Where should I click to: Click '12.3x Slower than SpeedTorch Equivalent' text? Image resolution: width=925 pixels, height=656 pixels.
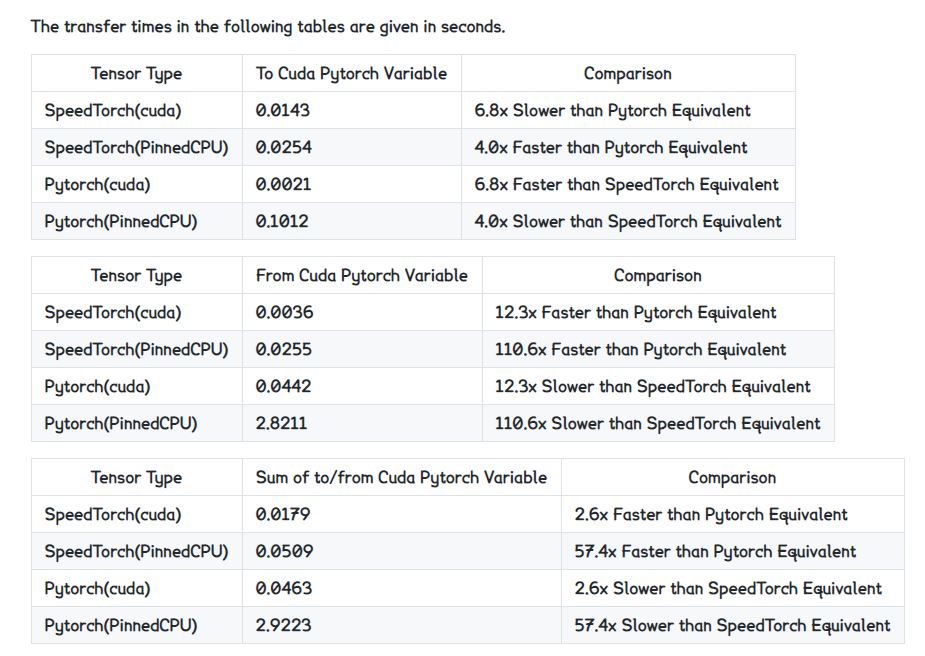(652, 386)
